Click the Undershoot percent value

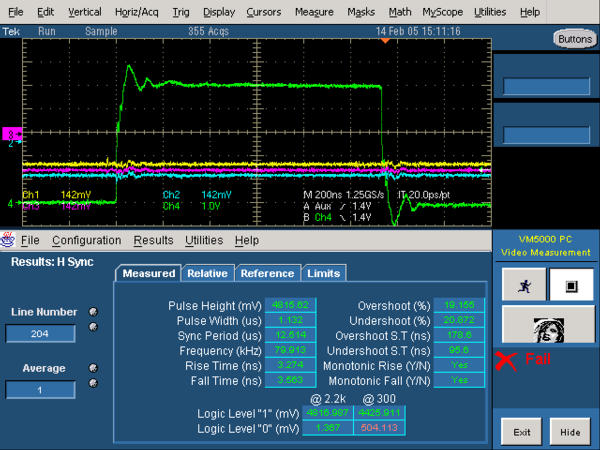tap(459, 320)
